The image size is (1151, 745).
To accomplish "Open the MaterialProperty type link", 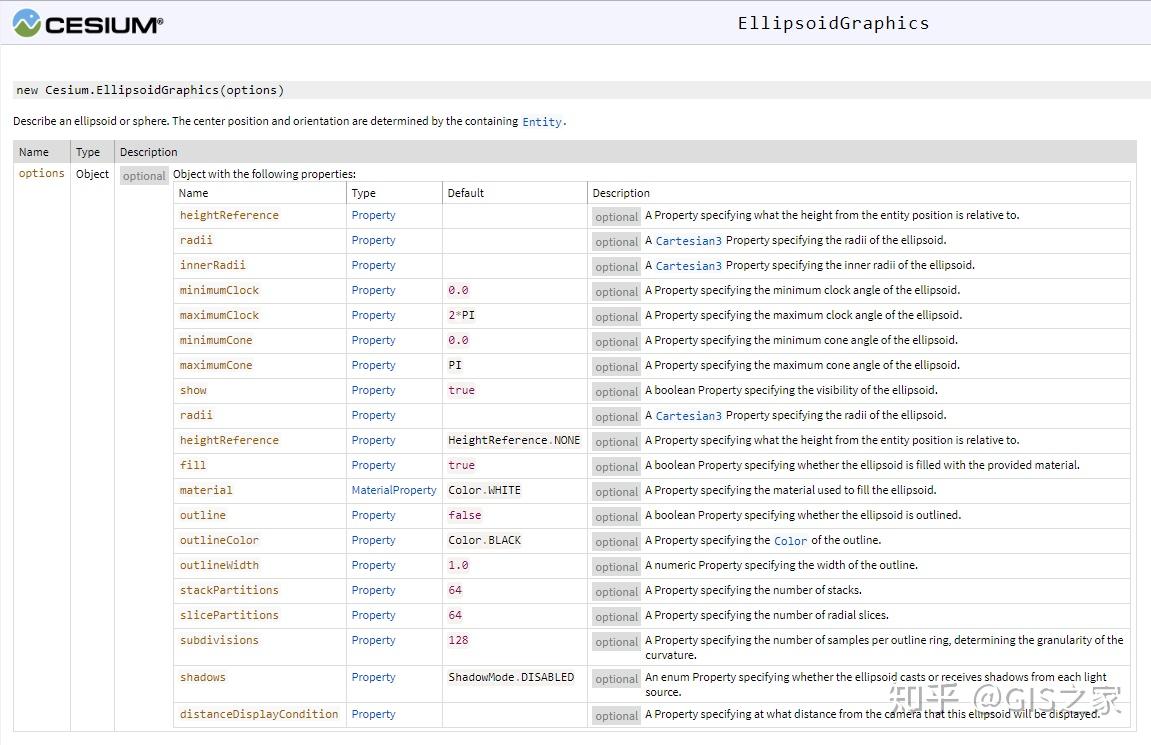I will click(x=394, y=490).
